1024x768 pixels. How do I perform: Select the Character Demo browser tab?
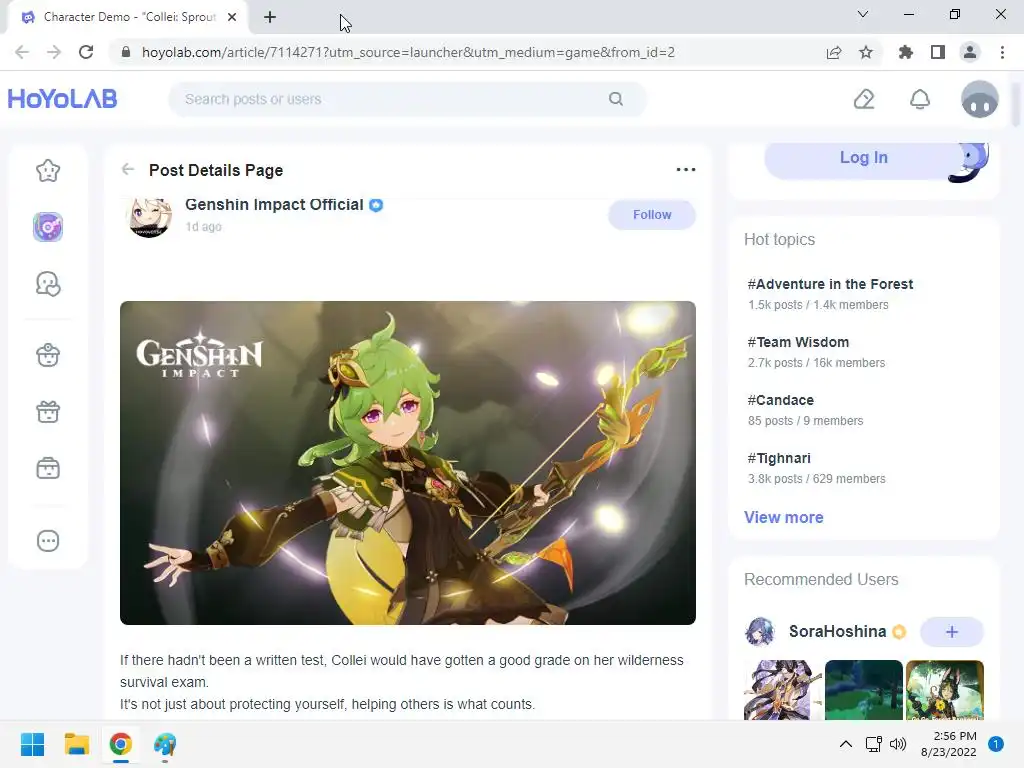(127, 17)
